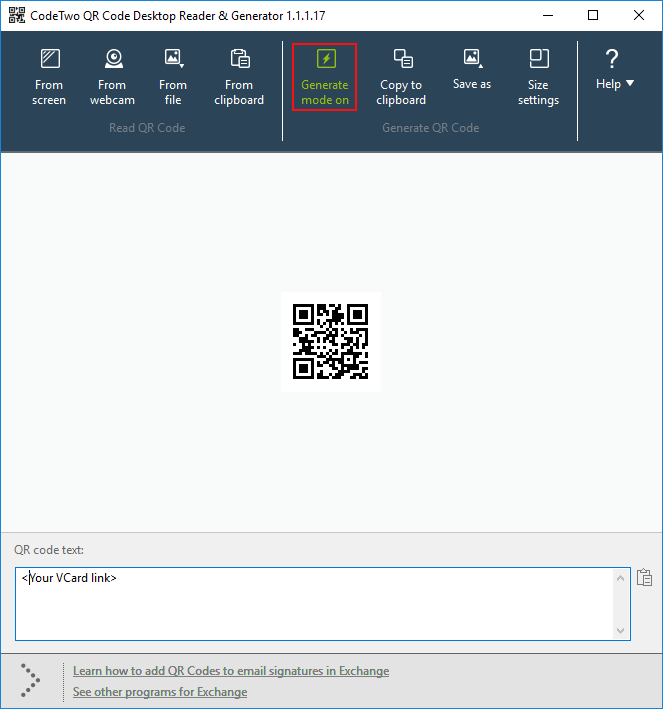Toggle Generate mode on button

click(x=325, y=77)
